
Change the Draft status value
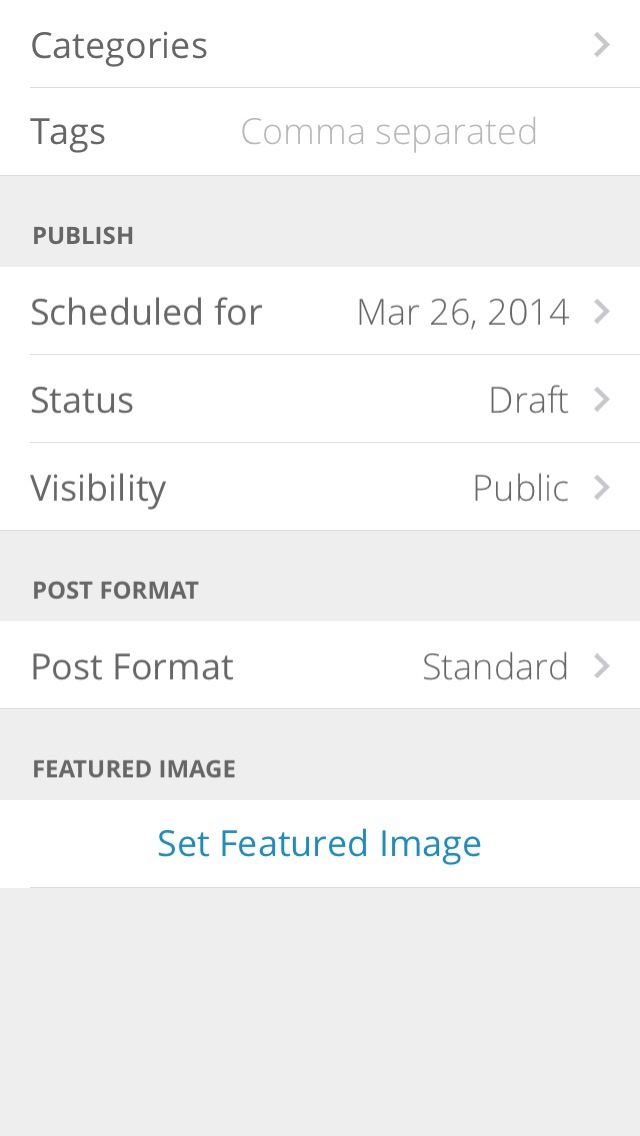(x=528, y=400)
